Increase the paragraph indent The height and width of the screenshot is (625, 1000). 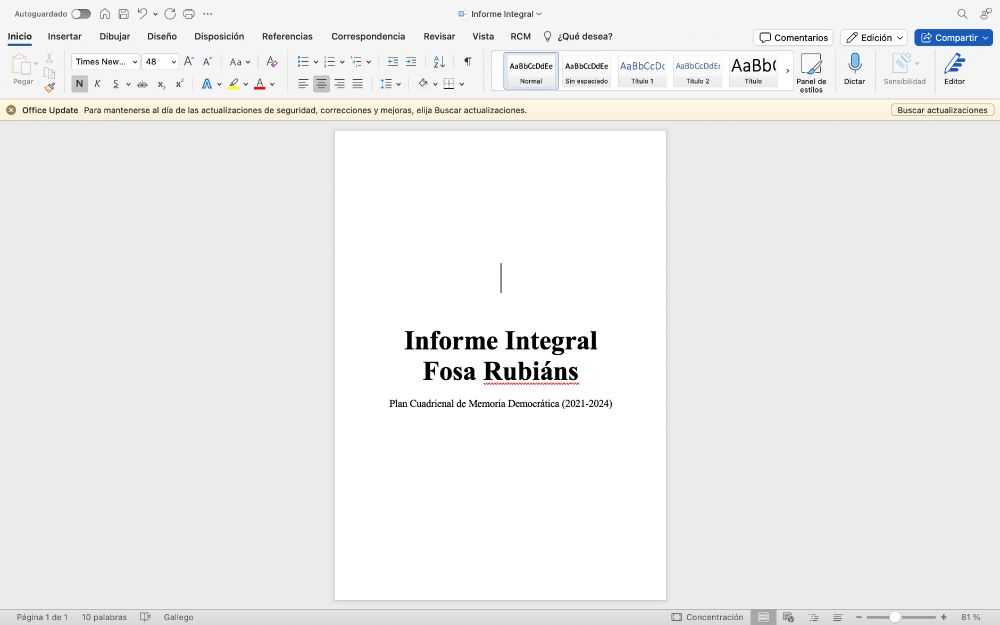coord(411,61)
